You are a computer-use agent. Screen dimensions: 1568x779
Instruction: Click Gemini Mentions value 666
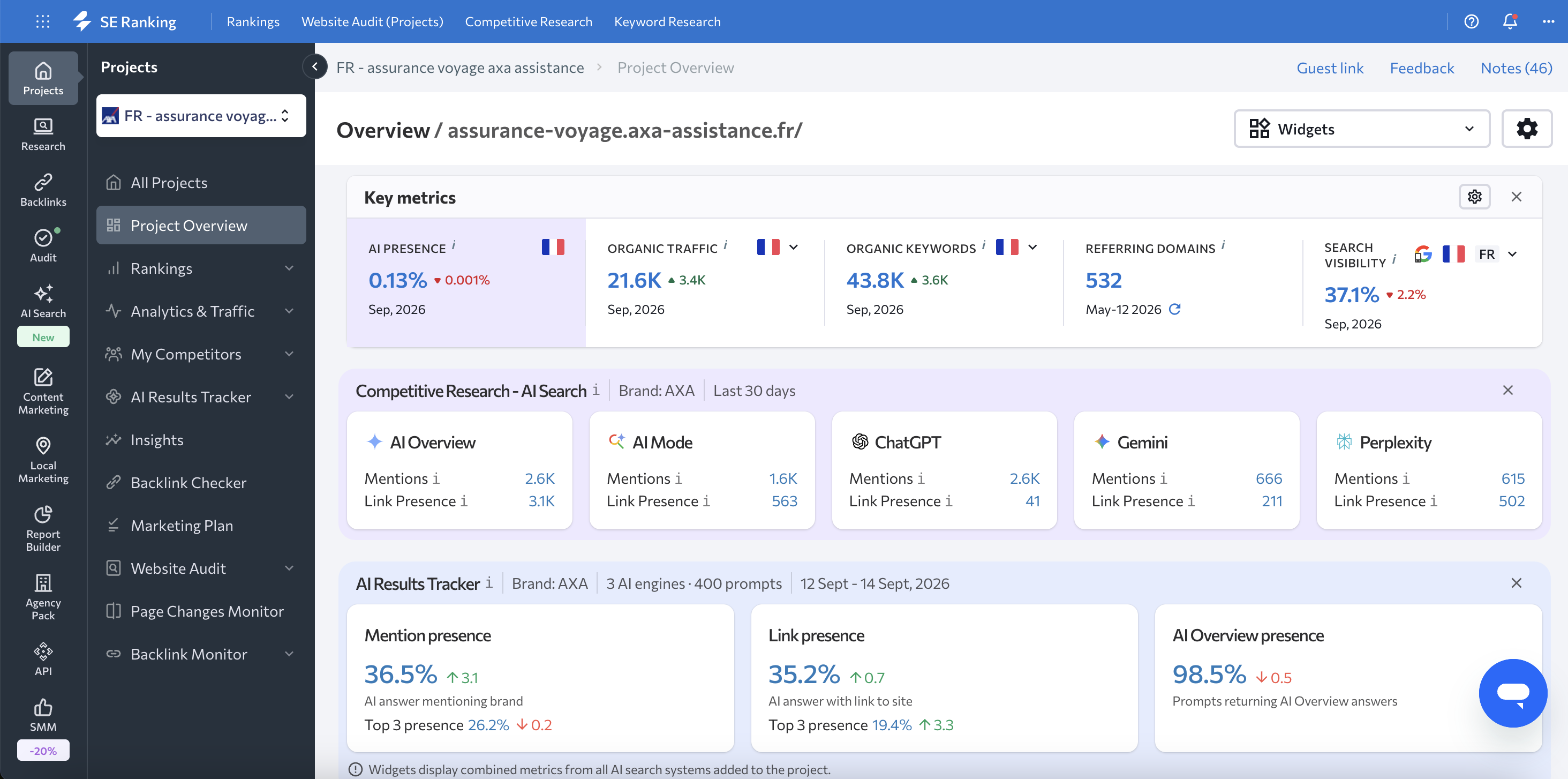coord(1269,479)
